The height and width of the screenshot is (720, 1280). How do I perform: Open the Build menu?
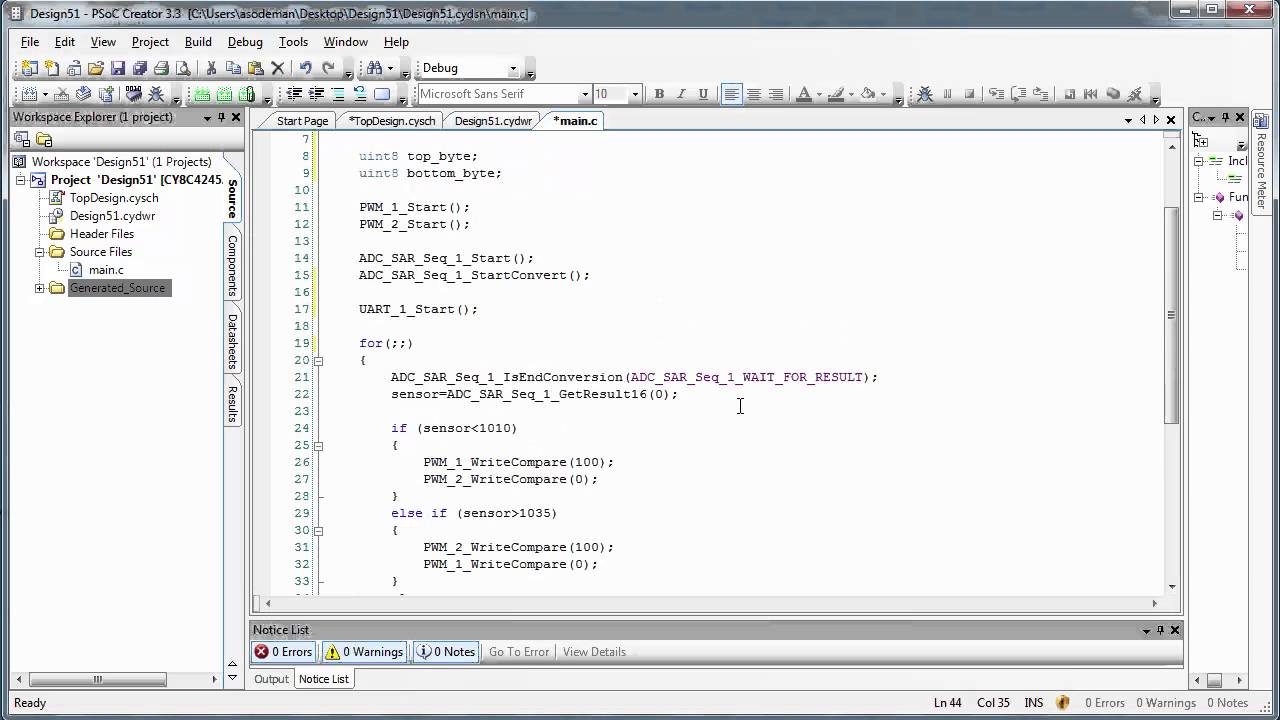pos(198,42)
